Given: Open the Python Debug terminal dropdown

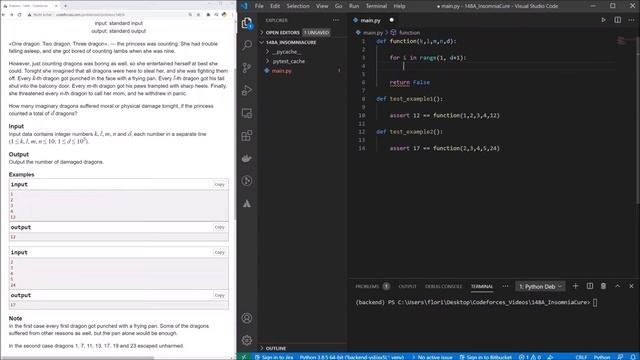Looking at the screenshot, I should click(541, 287).
